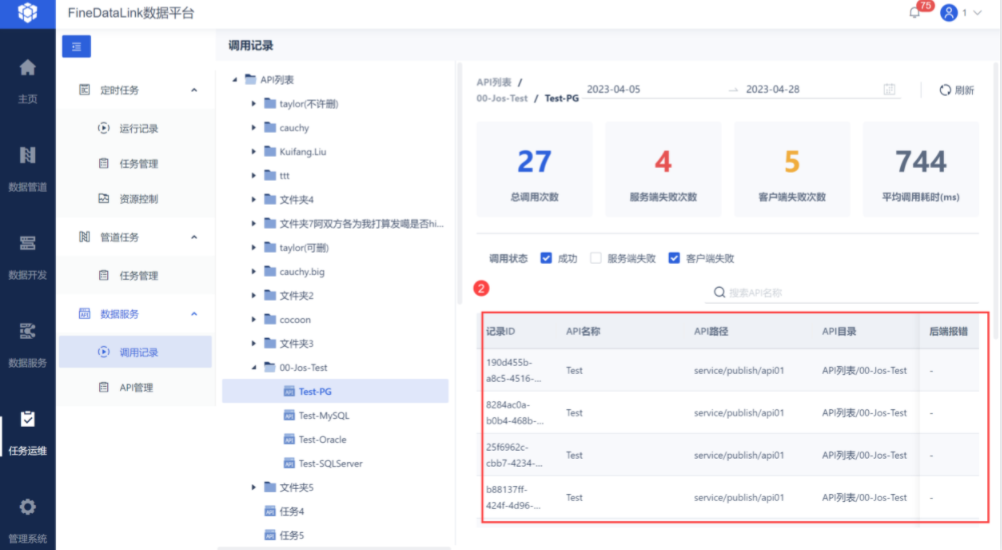
Task: Click the API列表 breadcrumb link
Action: (494, 82)
